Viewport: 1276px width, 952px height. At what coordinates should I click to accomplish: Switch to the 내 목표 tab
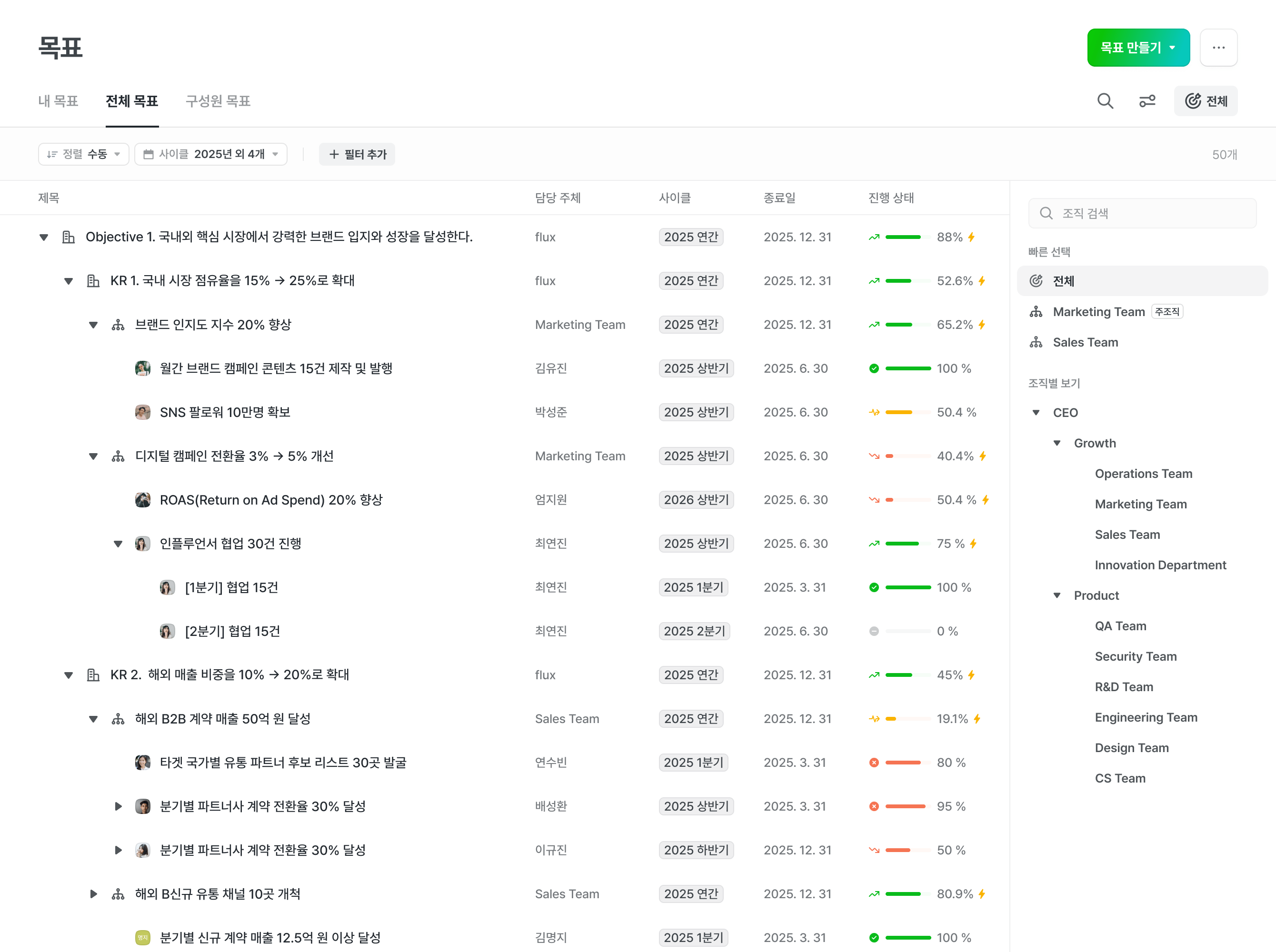pyautogui.click(x=58, y=101)
